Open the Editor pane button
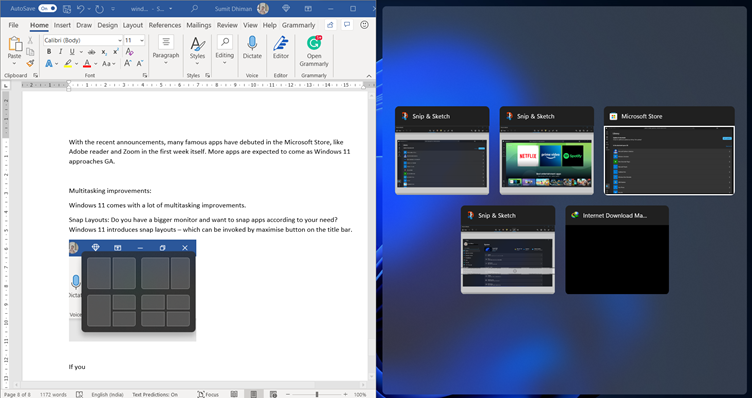 pyautogui.click(x=281, y=47)
